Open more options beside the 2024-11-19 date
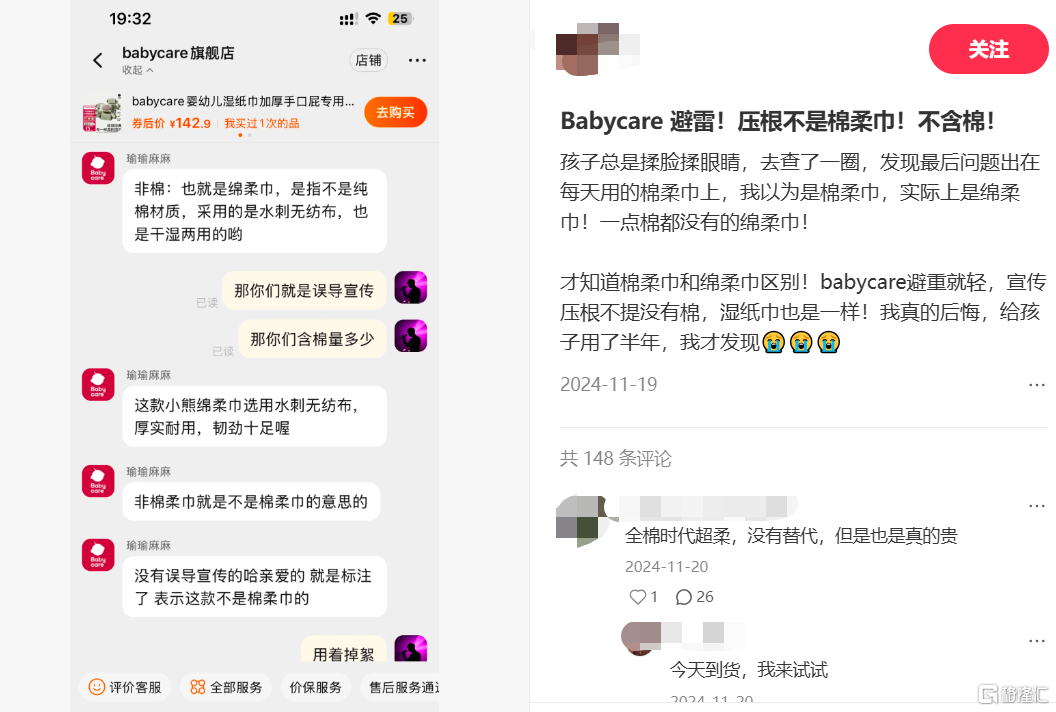This screenshot has height=712, width=1056. click(x=1036, y=385)
